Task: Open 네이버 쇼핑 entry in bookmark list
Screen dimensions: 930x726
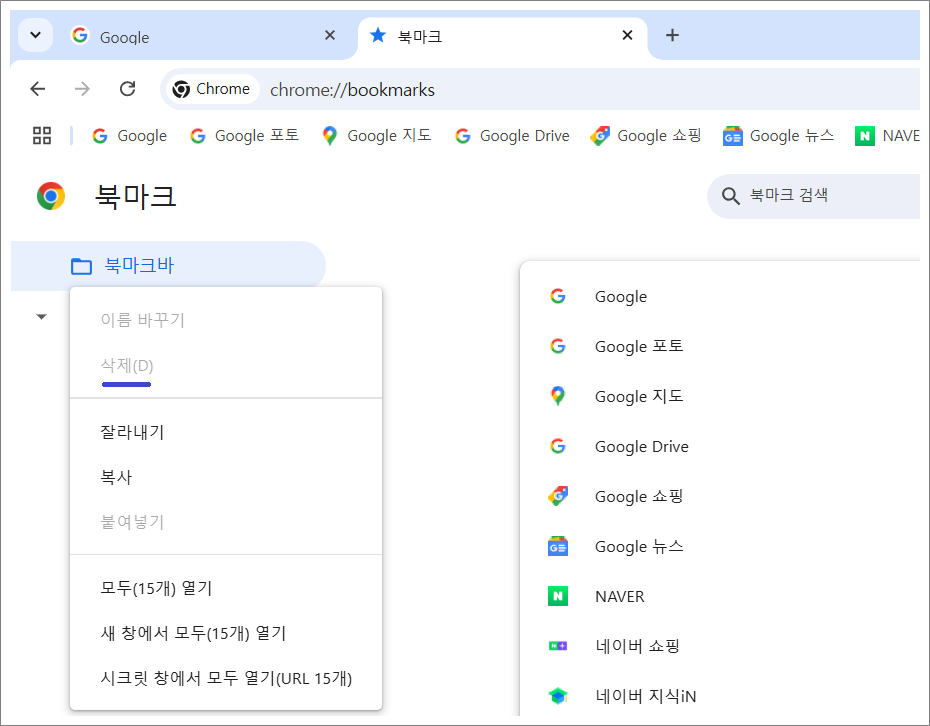Action: (720, 646)
